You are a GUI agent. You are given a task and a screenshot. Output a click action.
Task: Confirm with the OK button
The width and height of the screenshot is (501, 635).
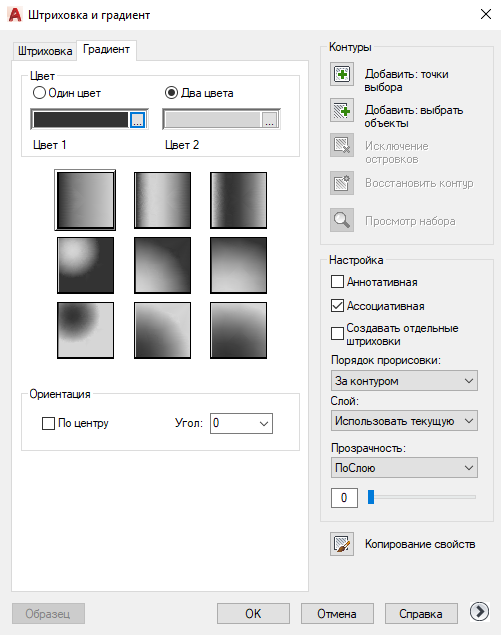(x=253, y=614)
